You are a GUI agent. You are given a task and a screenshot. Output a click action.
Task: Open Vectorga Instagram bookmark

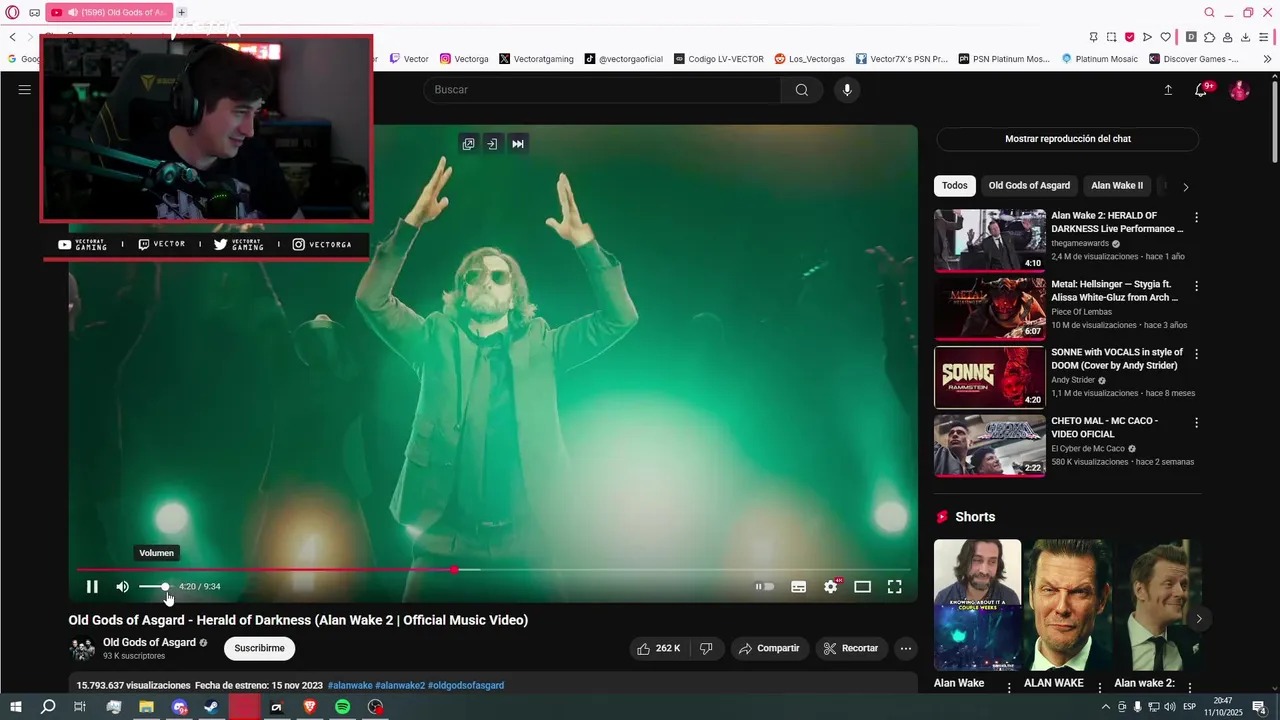click(465, 59)
